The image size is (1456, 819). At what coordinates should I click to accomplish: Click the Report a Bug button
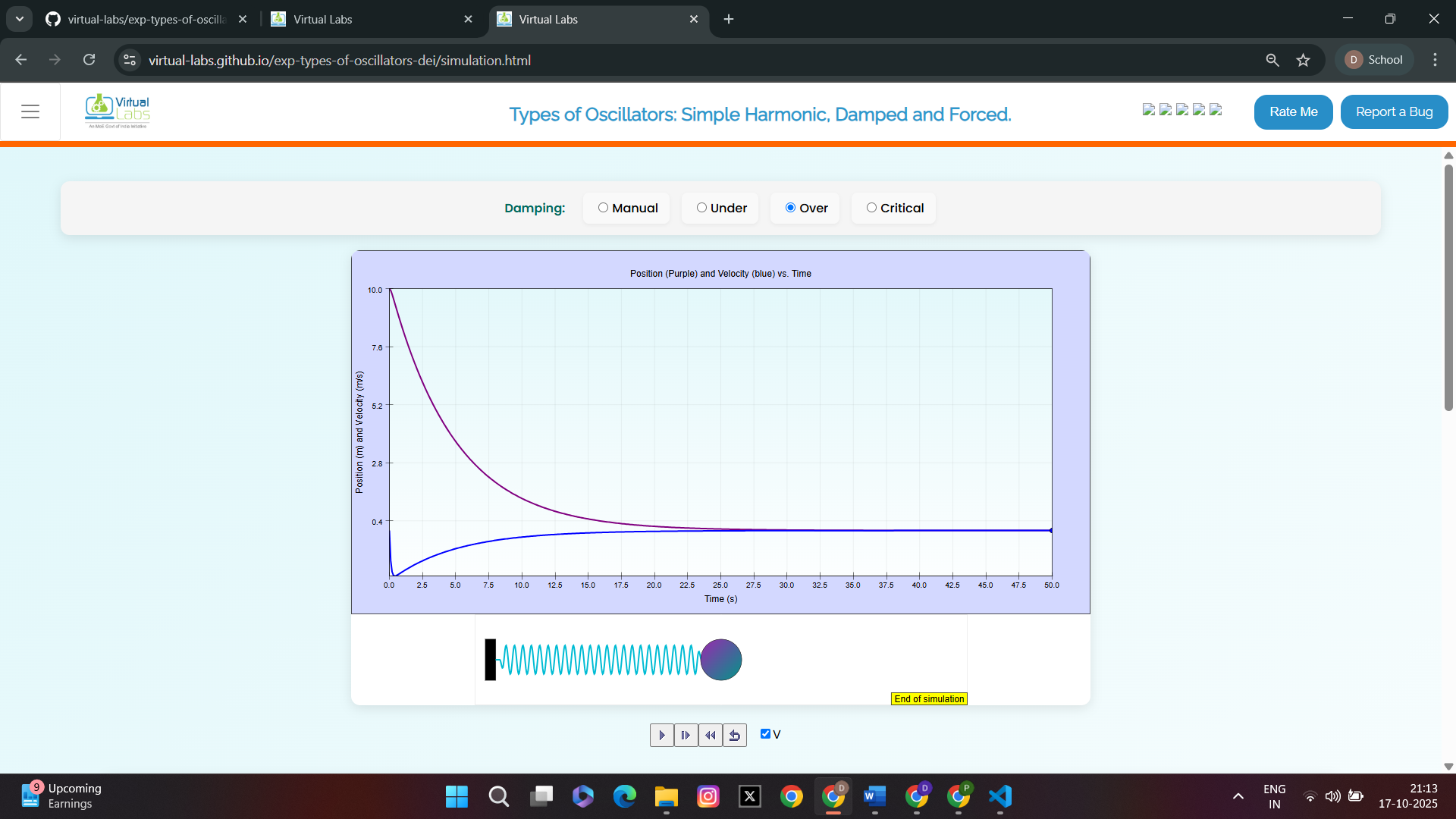[1394, 112]
